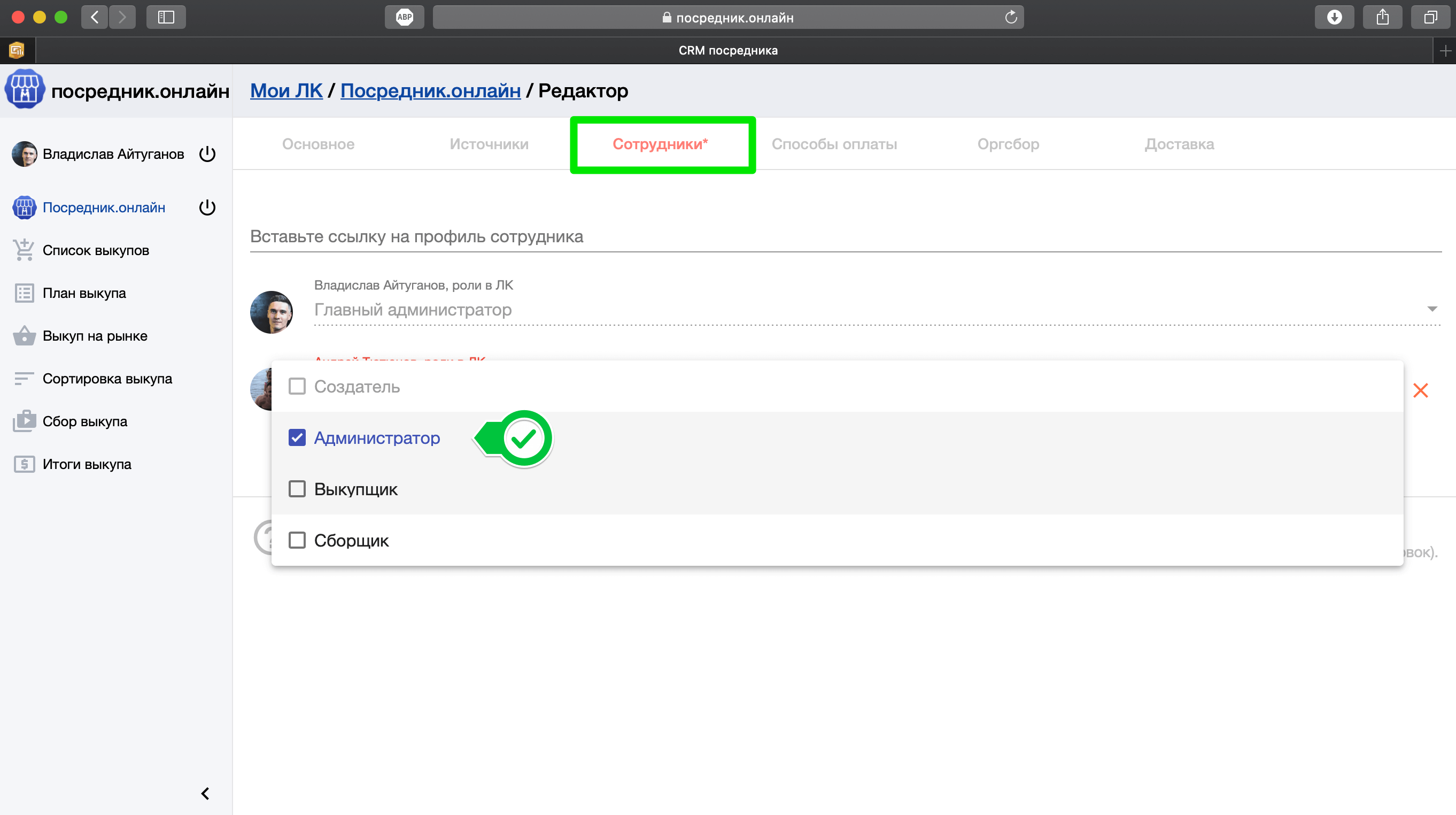The image size is (1456, 815).
Task: Open the Сбор выкупа icon
Action: tap(24, 421)
